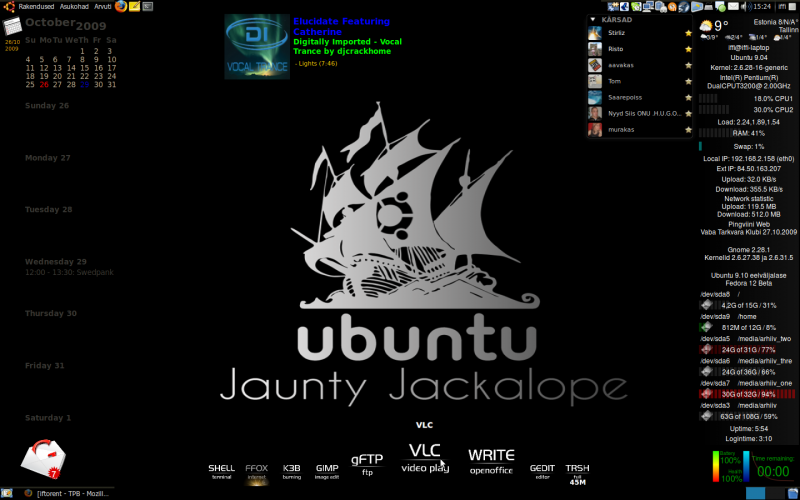800x500 pixels.
Task: Toggle favorite star next to Stirliz
Action: click(x=688, y=33)
